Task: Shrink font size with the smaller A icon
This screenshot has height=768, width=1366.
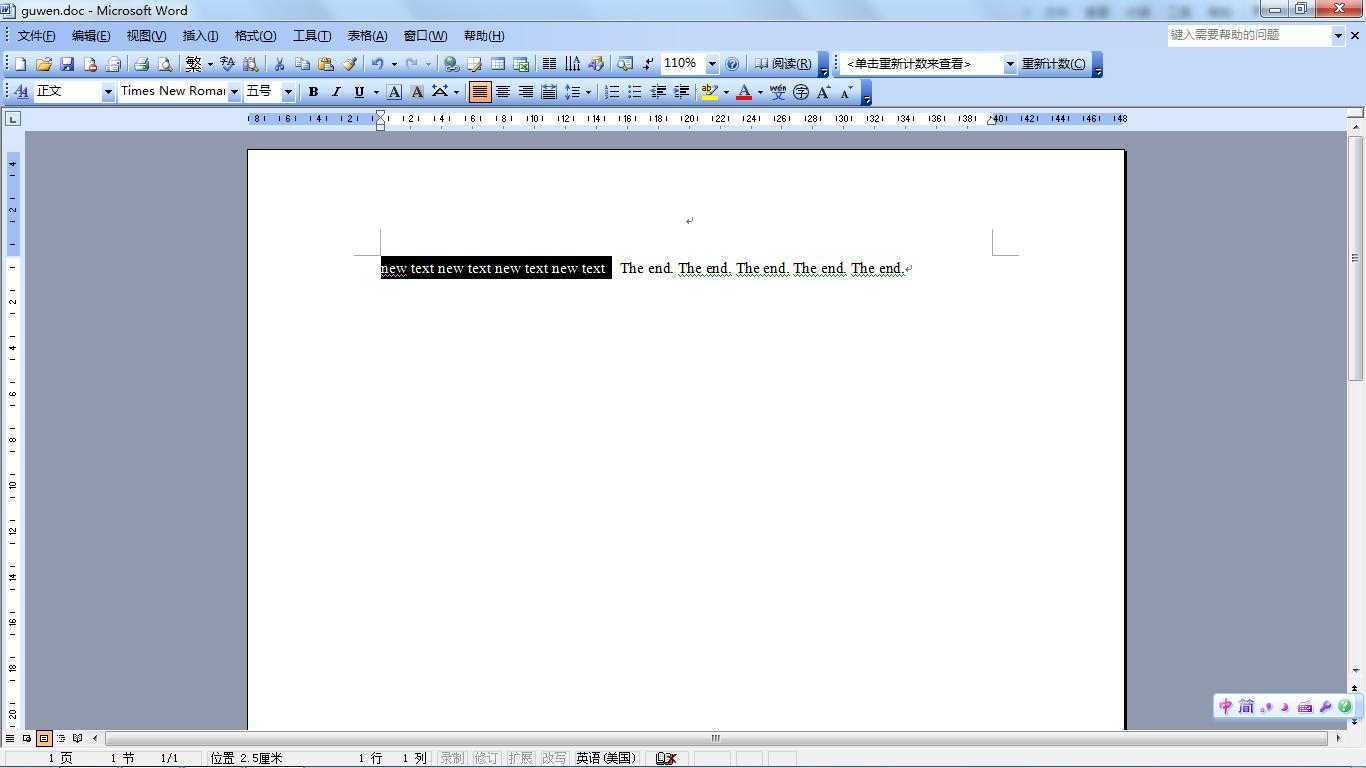Action: 847,92
